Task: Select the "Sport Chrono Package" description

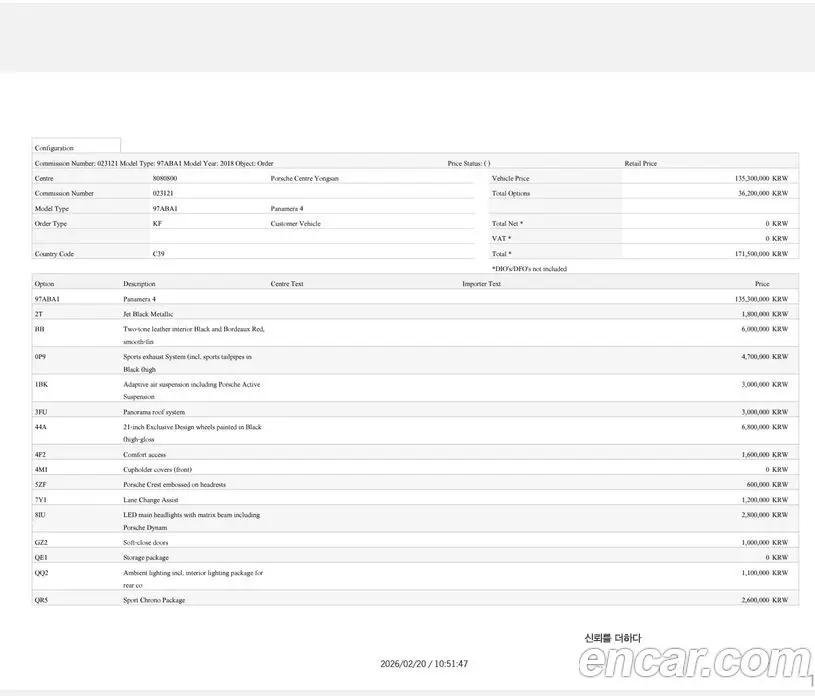Action: click(x=154, y=600)
